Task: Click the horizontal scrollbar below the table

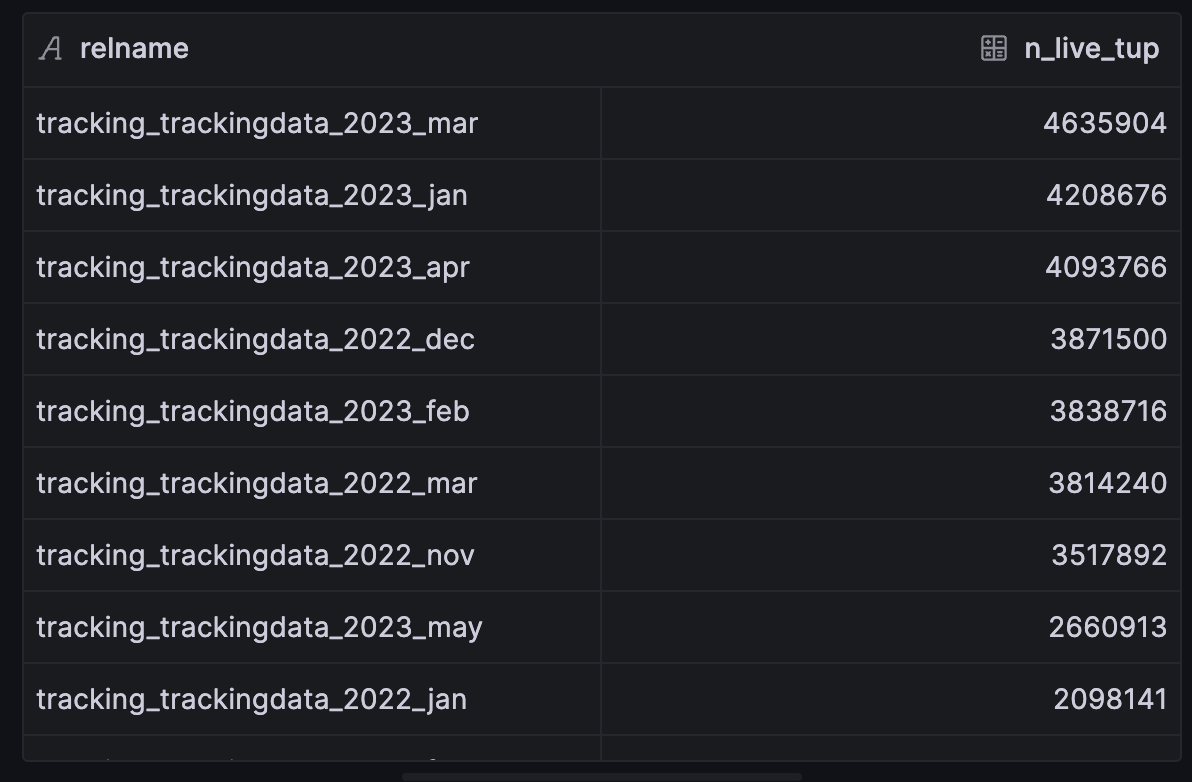Action: 601,777
